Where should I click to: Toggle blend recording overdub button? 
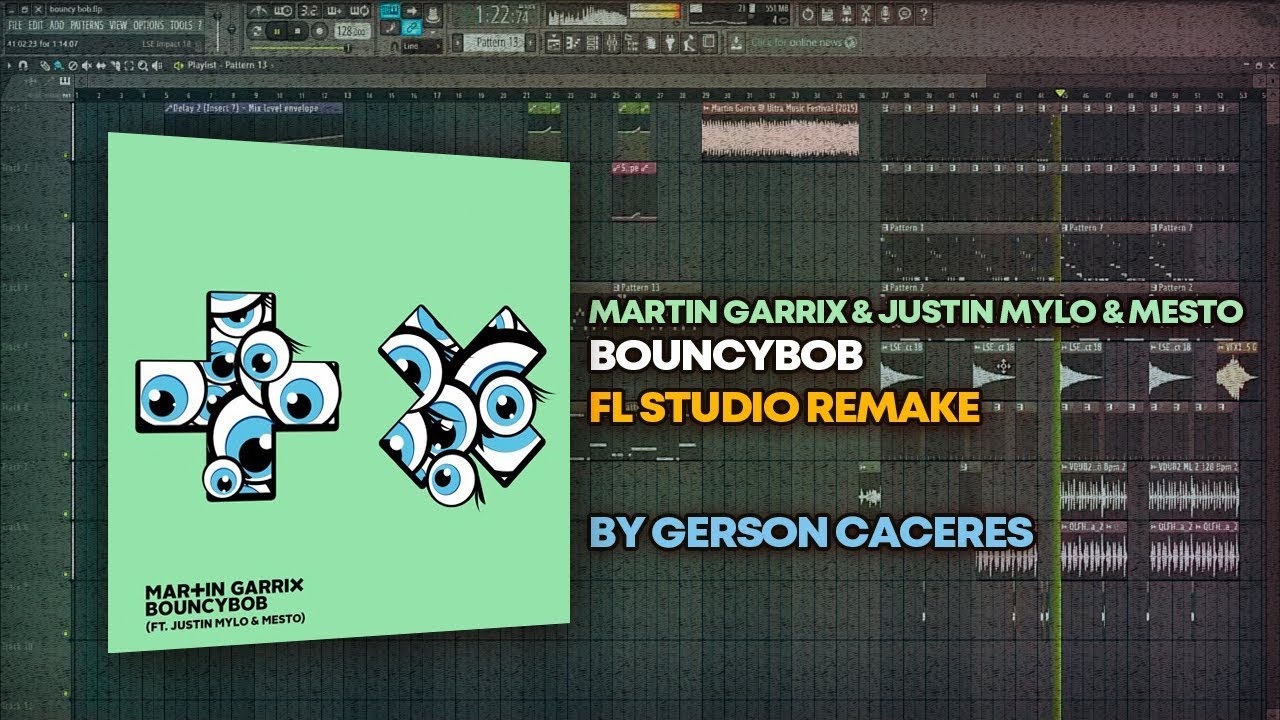[x=333, y=10]
